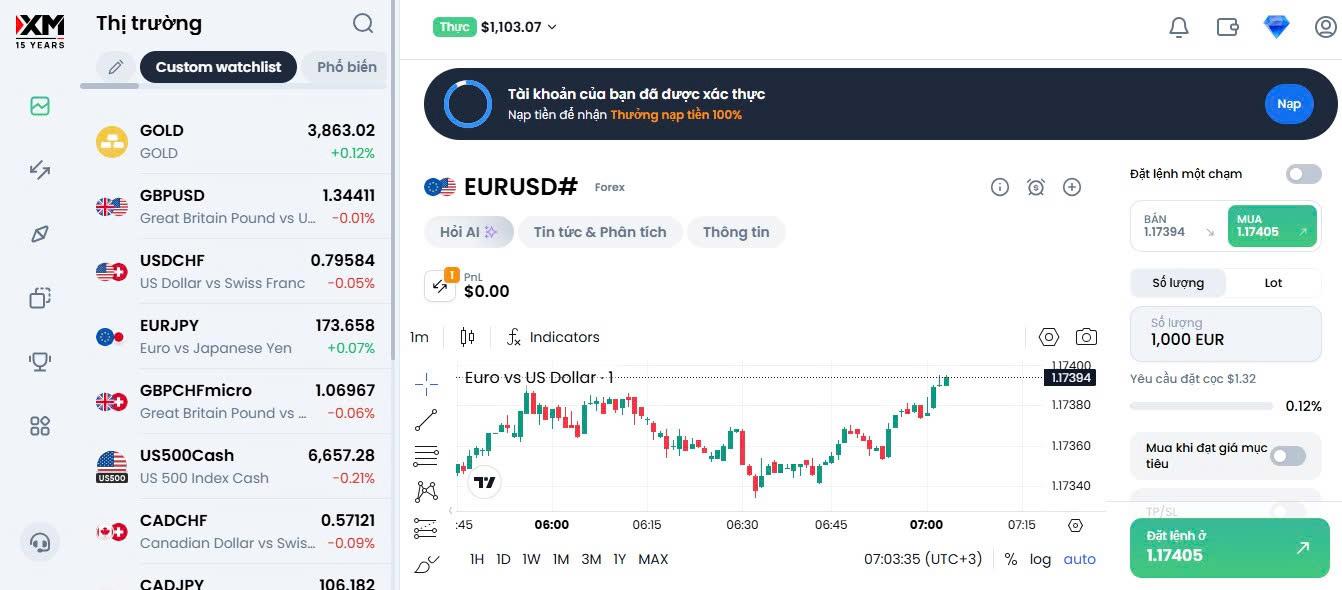The height and width of the screenshot is (590, 1342).
Task: Open the candlestick chart type menu
Action: pos(467,337)
